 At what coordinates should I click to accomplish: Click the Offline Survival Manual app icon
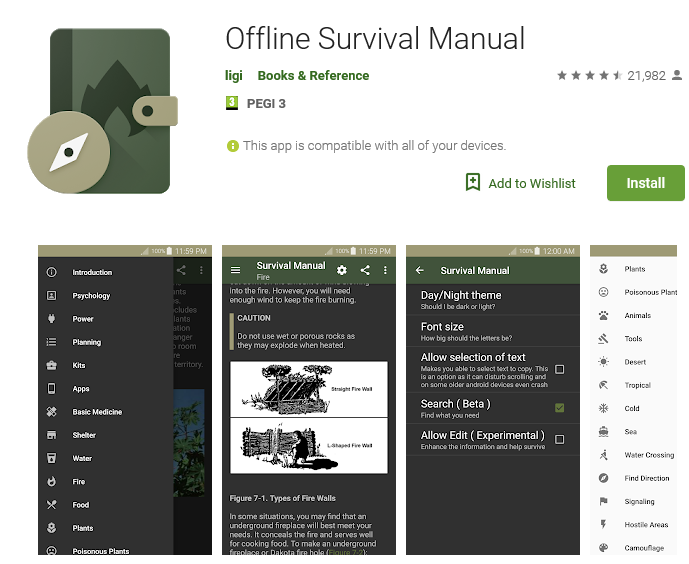tap(103, 111)
